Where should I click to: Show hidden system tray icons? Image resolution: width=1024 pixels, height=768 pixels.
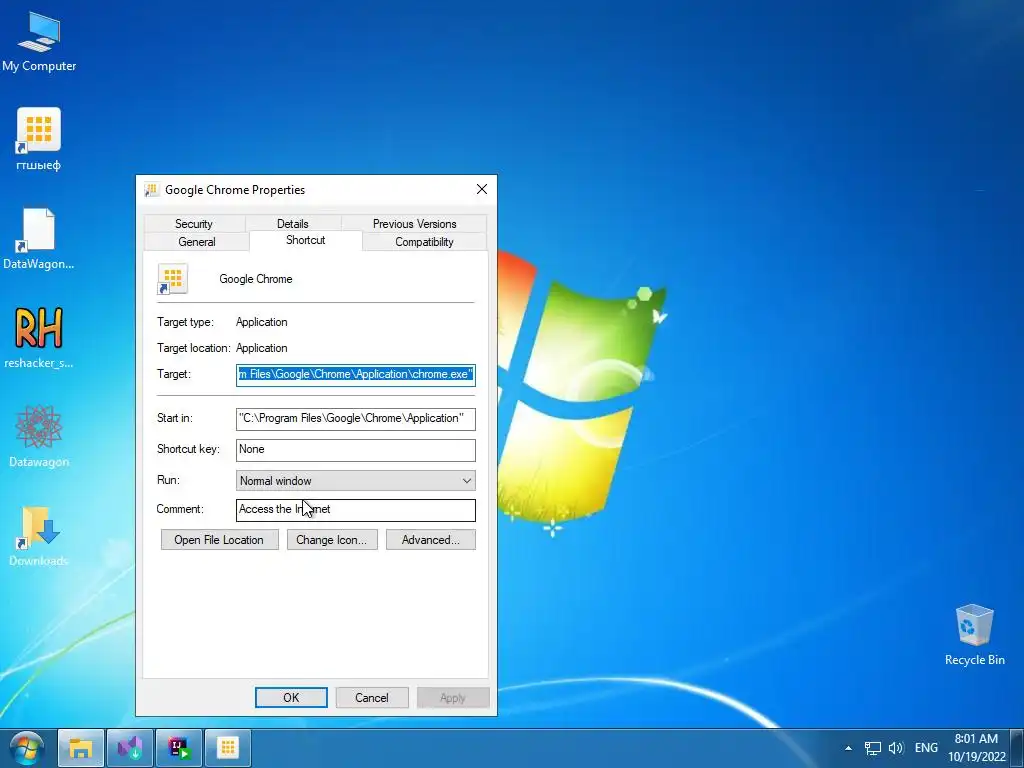848,748
